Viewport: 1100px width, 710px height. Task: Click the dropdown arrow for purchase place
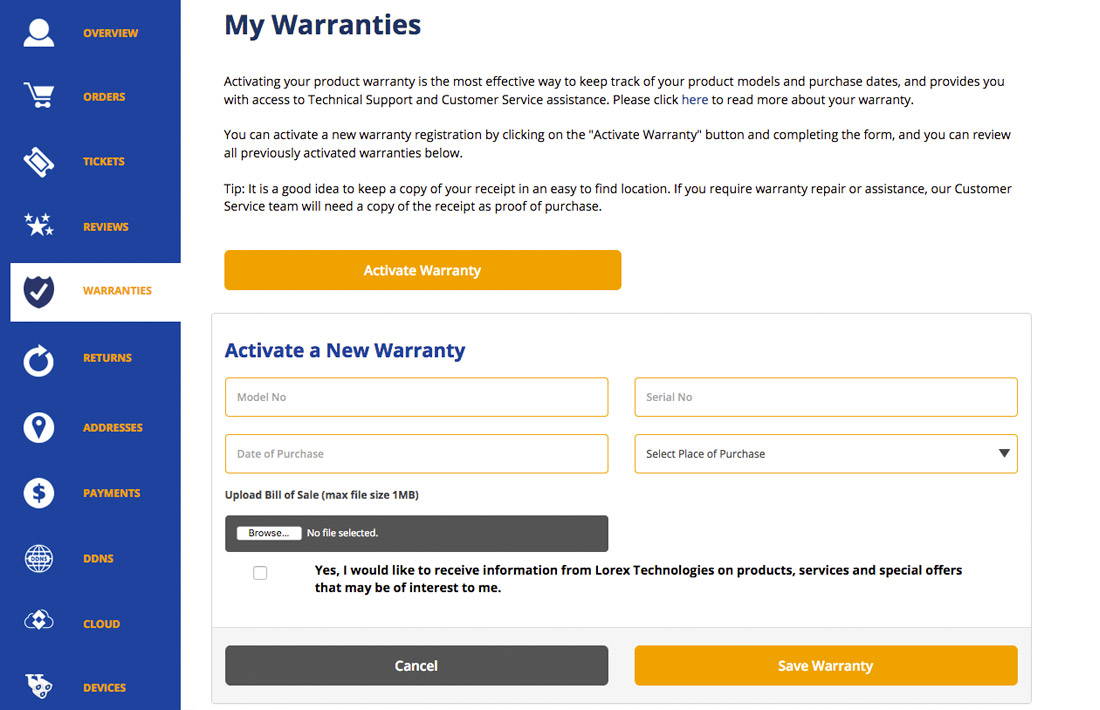click(x=1004, y=453)
